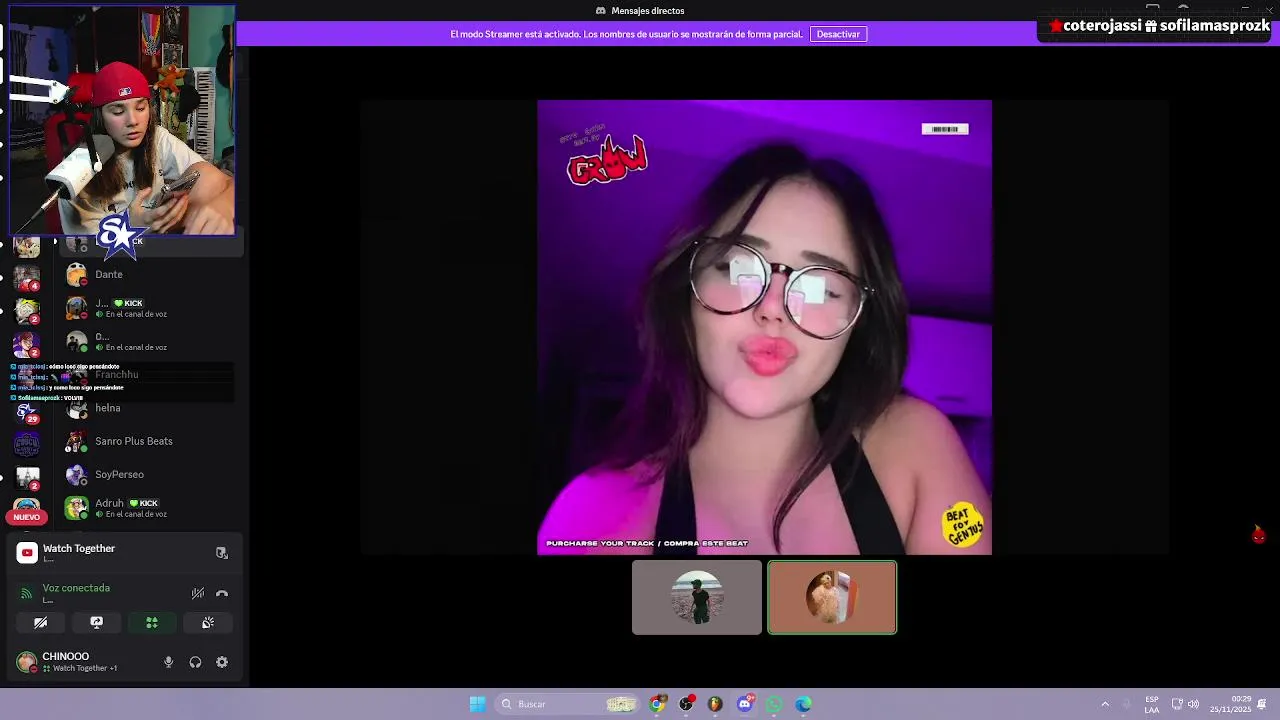Open the helna direct message
Viewport: 1280px width, 720px height.
point(150,408)
